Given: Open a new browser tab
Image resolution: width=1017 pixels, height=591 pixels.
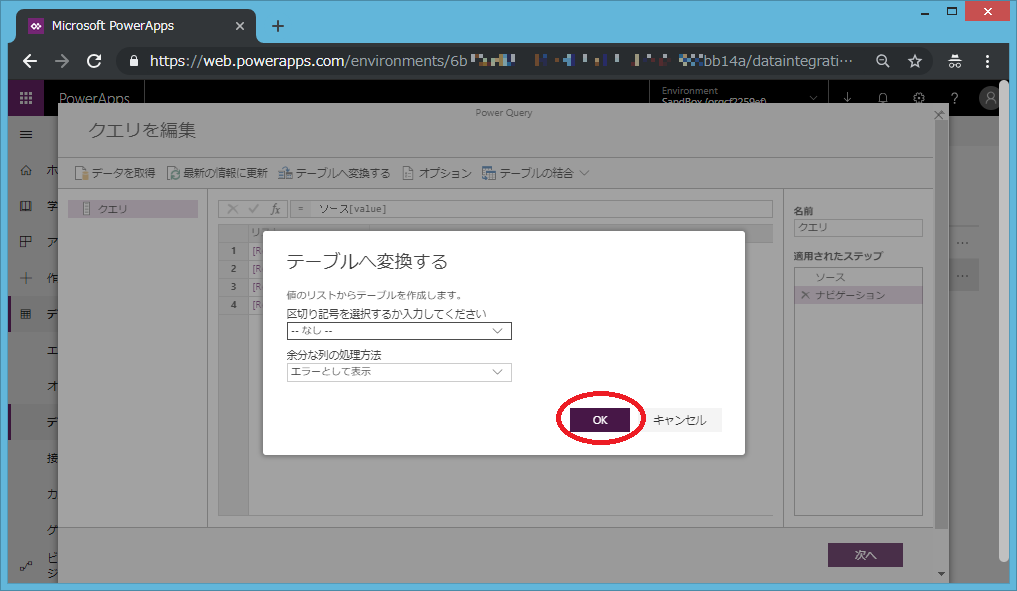Looking at the screenshot, I should pyautogui.click(x=278, y=26).
